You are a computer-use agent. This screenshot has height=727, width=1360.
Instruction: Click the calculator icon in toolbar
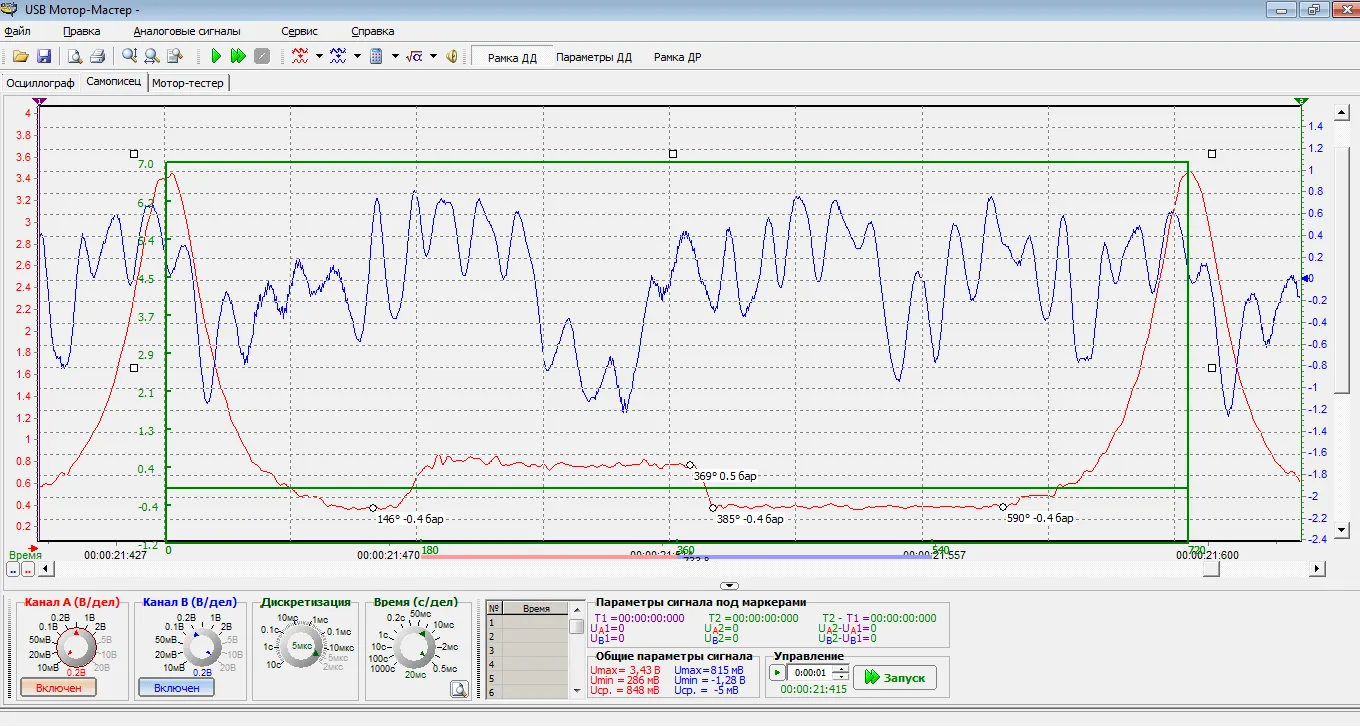point(377,57)
